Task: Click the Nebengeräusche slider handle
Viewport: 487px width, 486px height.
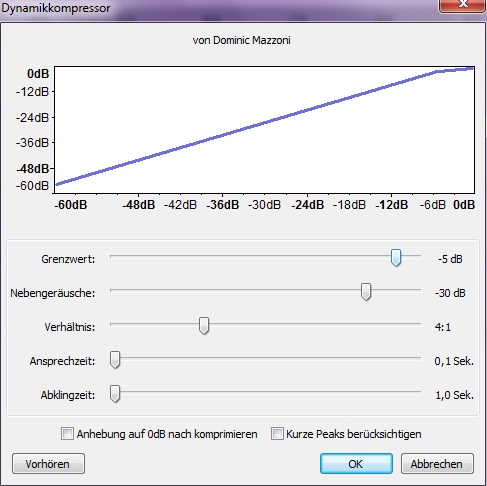Action: [366, 292]
